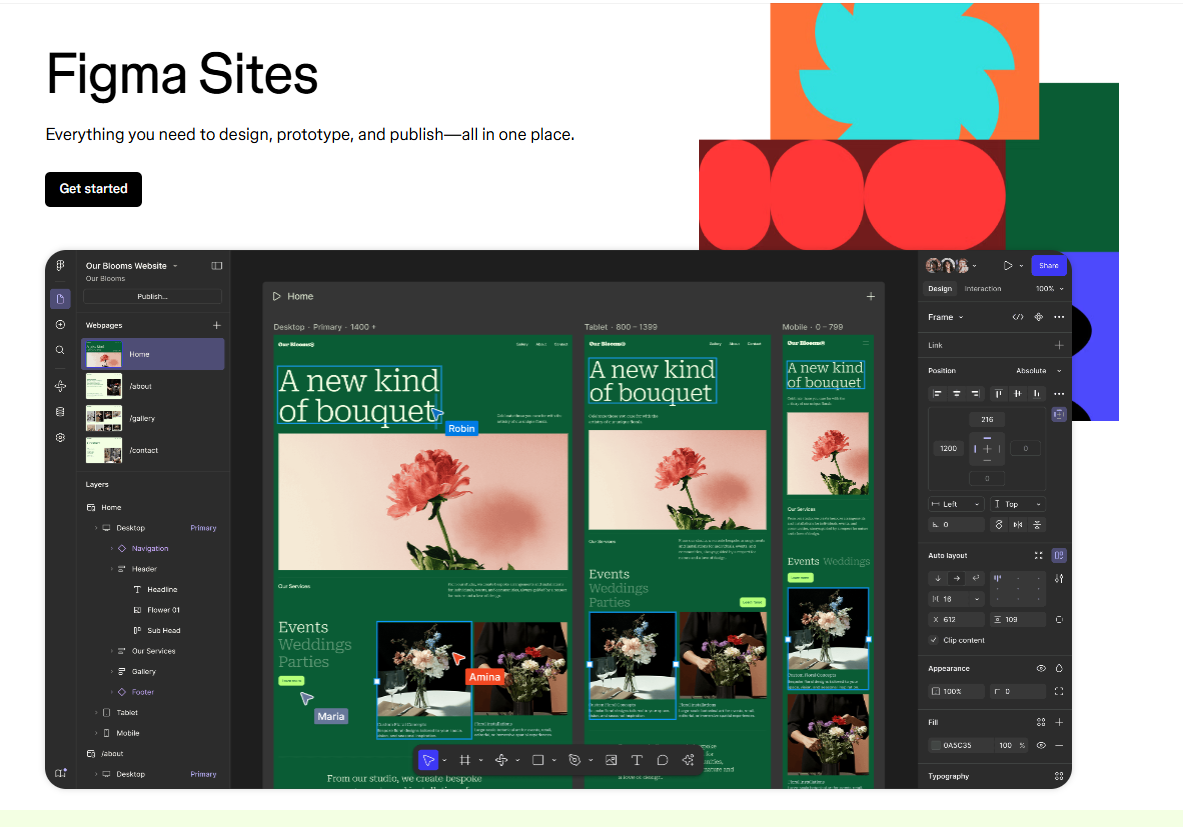Click the Publish button
1183x827 pixels.
[152, 297]
